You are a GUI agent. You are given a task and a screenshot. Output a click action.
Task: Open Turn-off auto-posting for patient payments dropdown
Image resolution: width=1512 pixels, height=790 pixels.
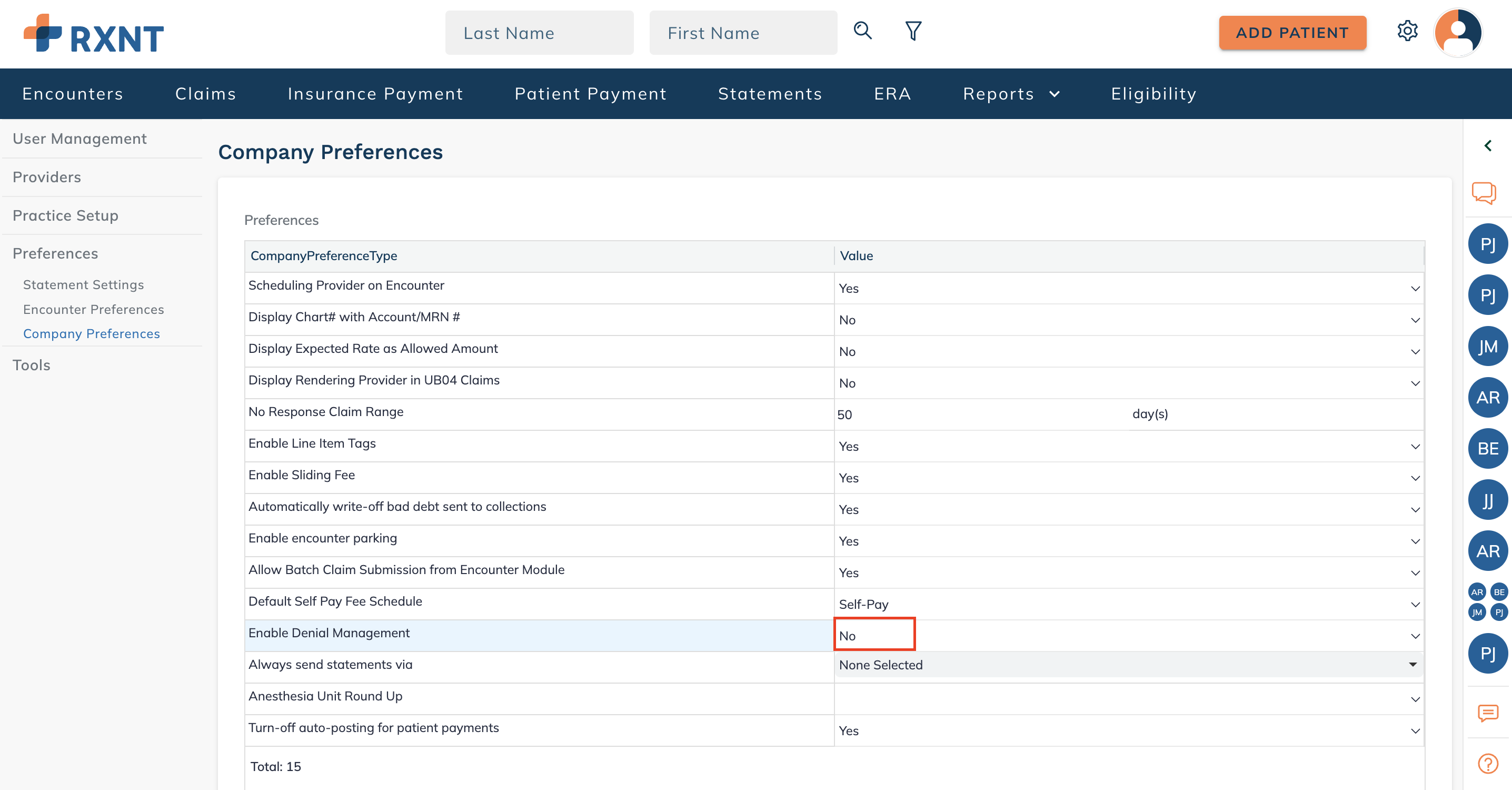(1129, 730)
